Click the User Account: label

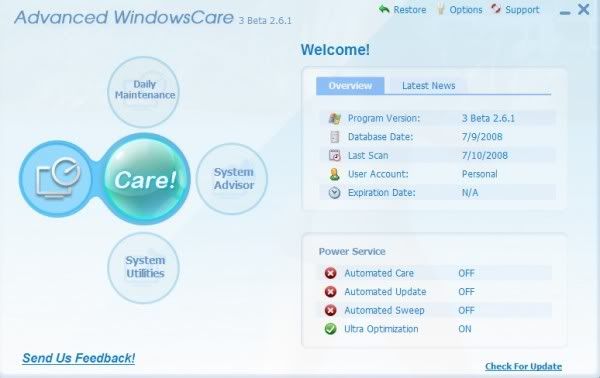click(x=378, y=174)
